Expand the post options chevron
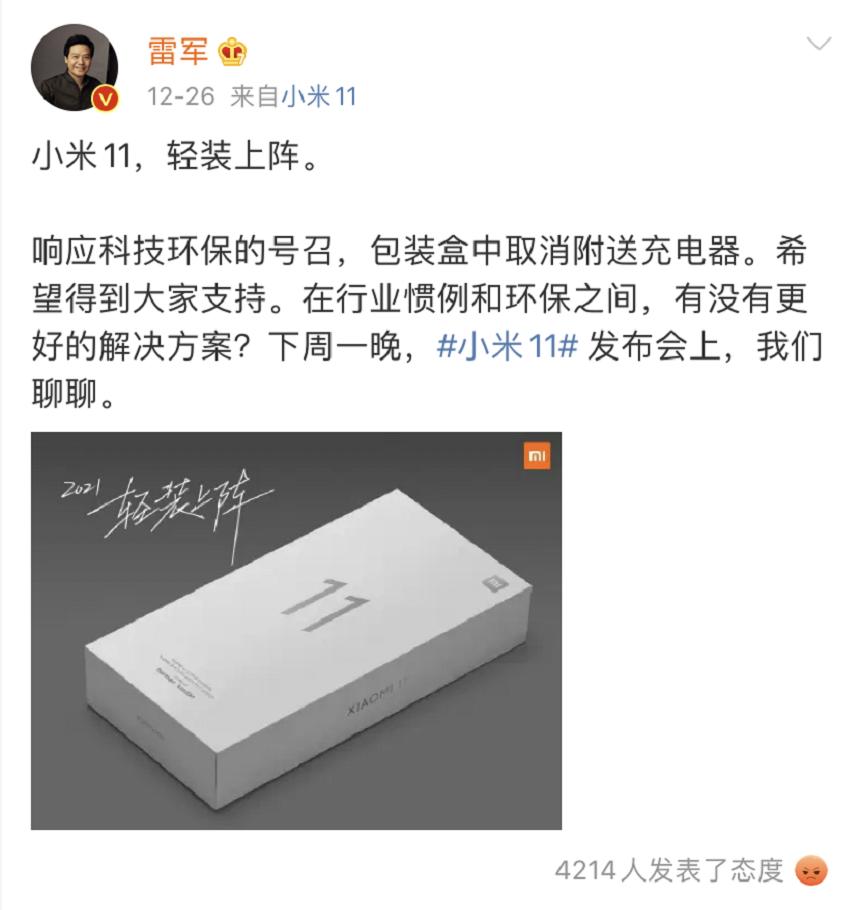Image resolution: width=858 pixels, height=910 pixels. click(819, 44)
